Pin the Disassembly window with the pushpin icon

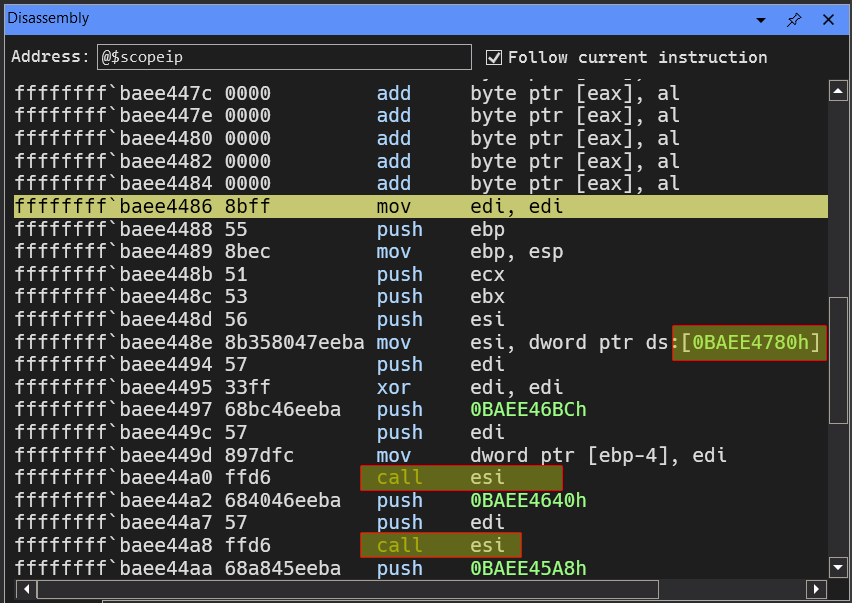[794, 19]
